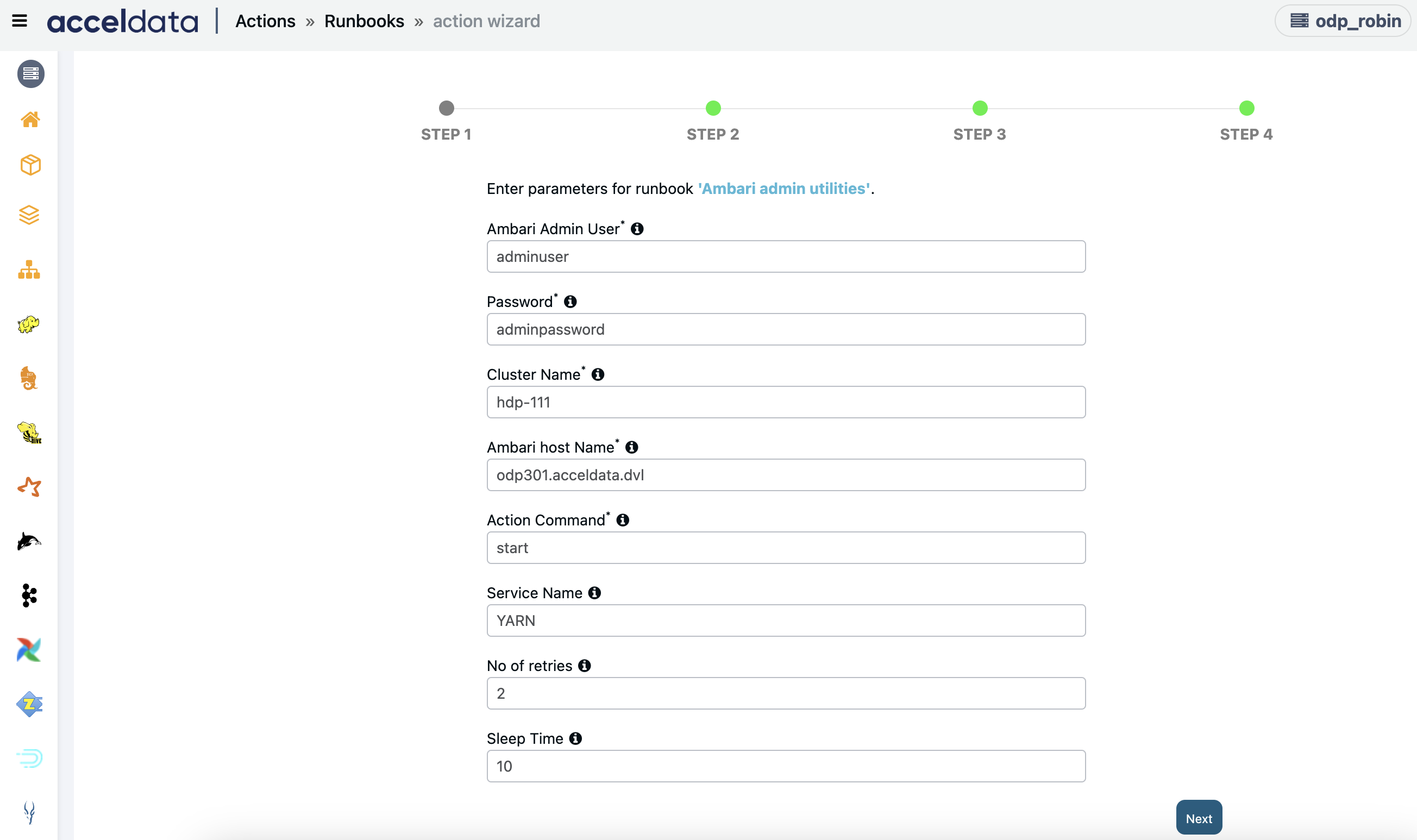Open the odp_robin cluster selector

pyautogui.click(x=1343, y=21)
